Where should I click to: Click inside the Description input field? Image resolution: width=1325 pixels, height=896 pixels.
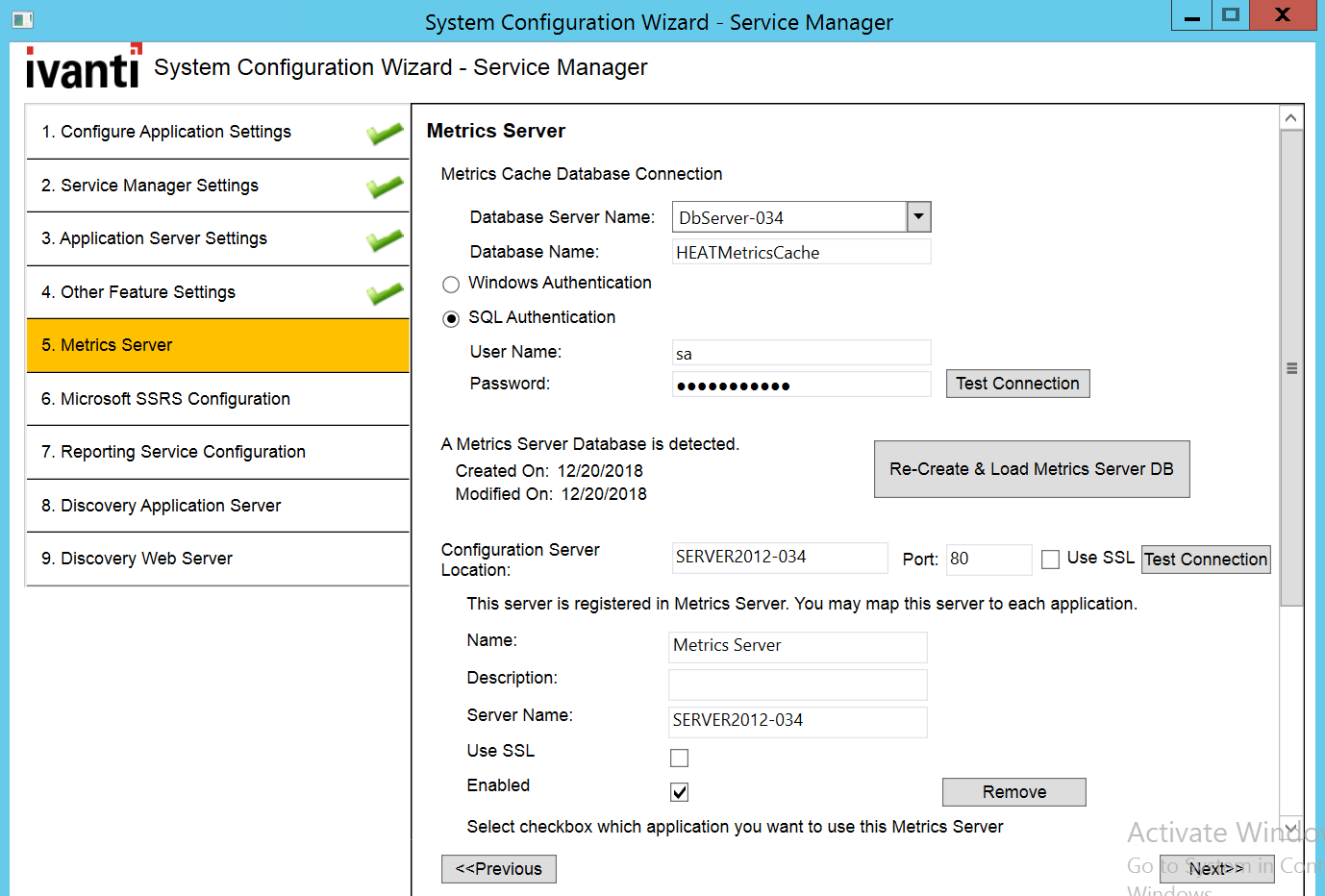pyautogui.click(x=797, y=684)
